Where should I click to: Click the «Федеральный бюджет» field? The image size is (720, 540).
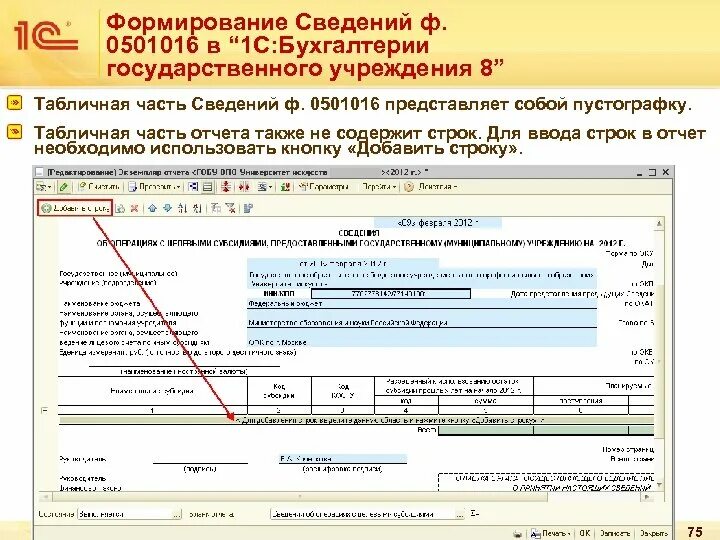click(422, 304)
